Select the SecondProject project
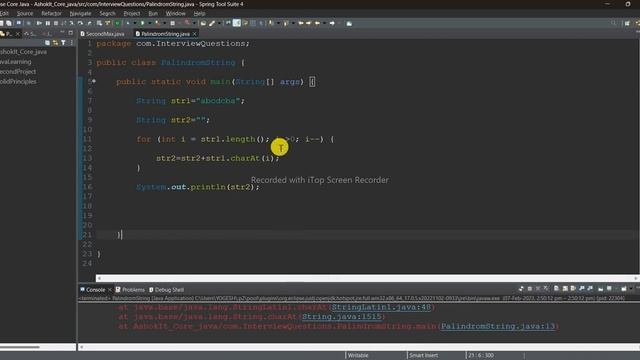Viewport: 640px width, 360px height. pos(18,71)
